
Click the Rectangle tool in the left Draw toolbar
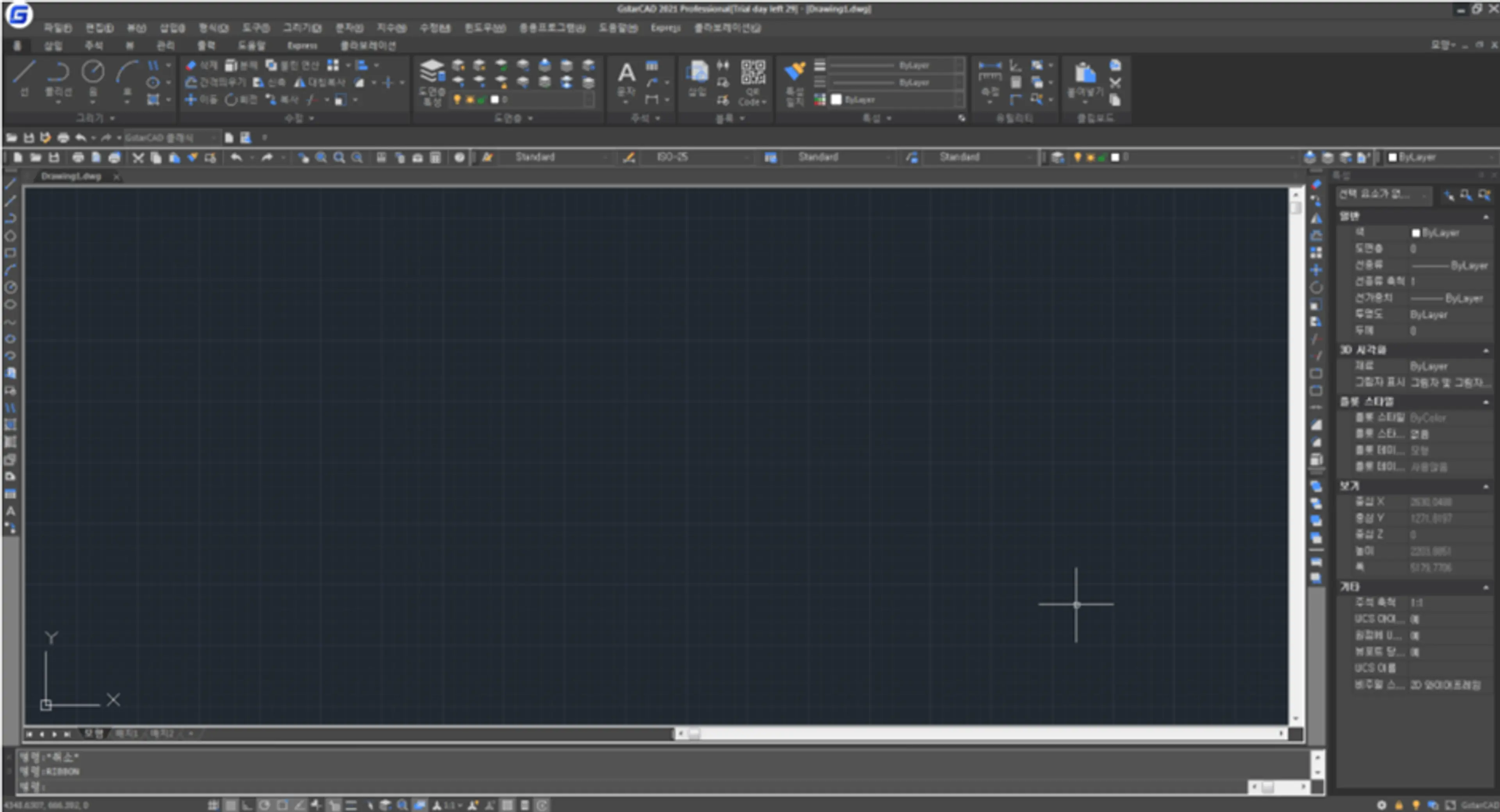coord(11,253)
